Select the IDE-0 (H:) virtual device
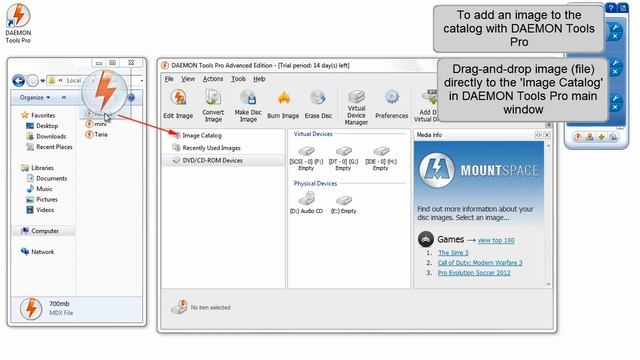The height and width of the screenshot is (360, 640). click(x=381, y=158)
